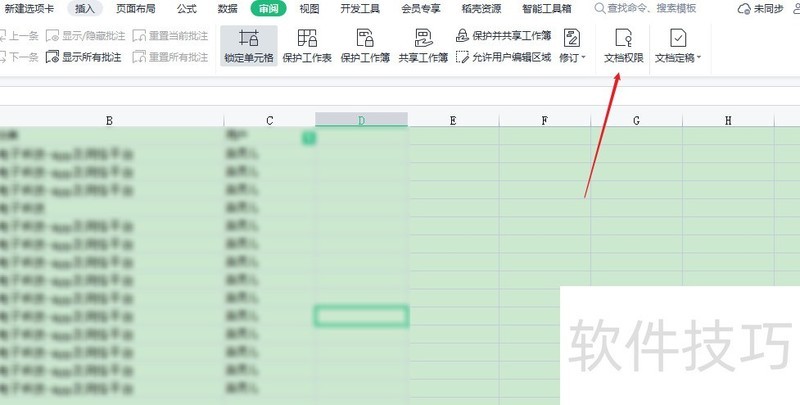
Task: Select column D header
Action: (361, 120)
